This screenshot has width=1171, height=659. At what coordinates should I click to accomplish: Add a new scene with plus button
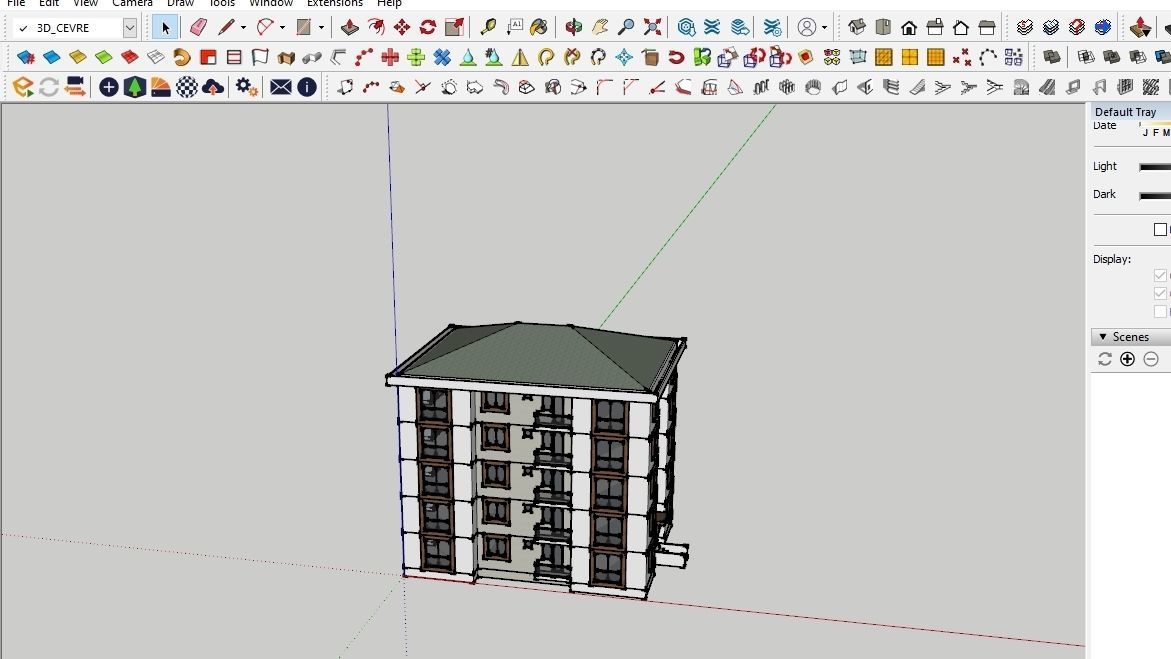1128,359
